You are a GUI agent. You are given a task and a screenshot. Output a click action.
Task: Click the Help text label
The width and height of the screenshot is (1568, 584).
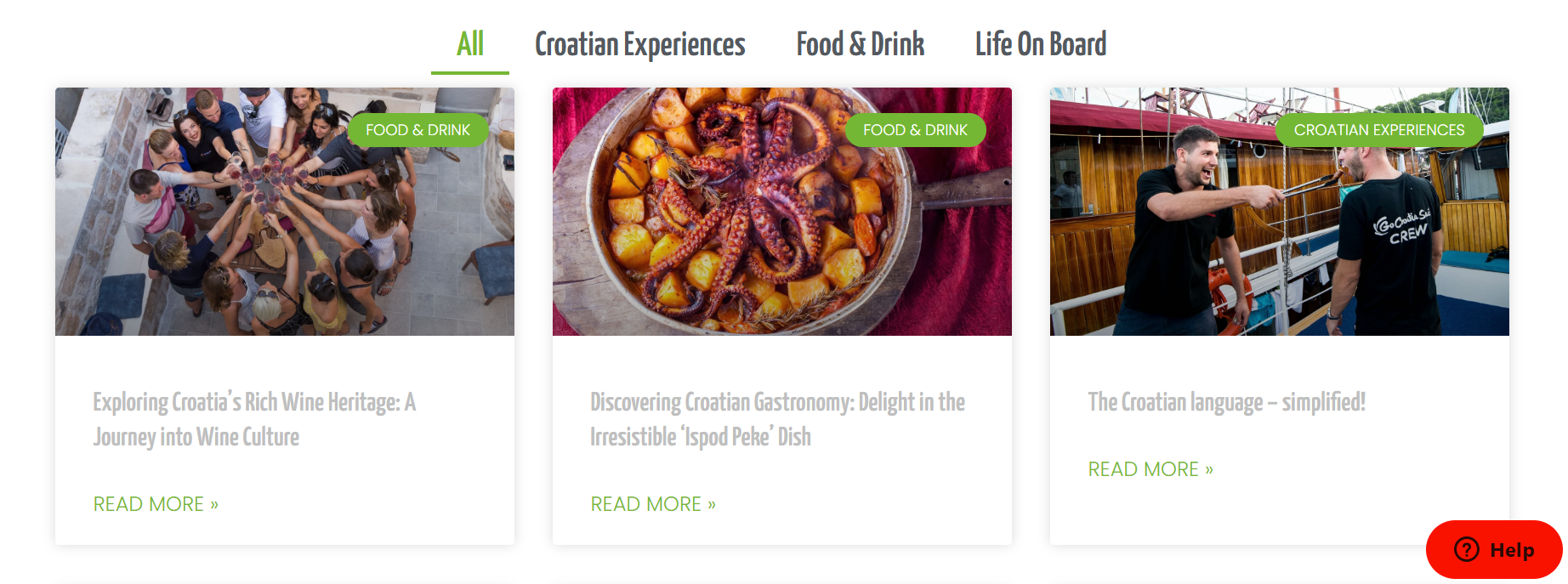click(1512, 550)
